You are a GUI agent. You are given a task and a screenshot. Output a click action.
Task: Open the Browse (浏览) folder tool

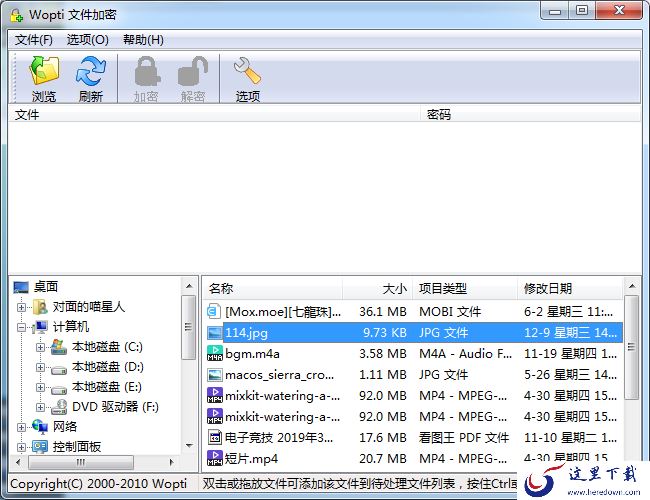click(44, 71)
